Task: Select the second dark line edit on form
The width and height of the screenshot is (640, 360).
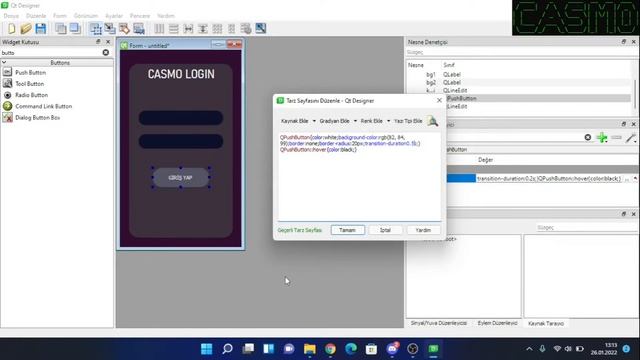Action: click(x=181, y=141)
